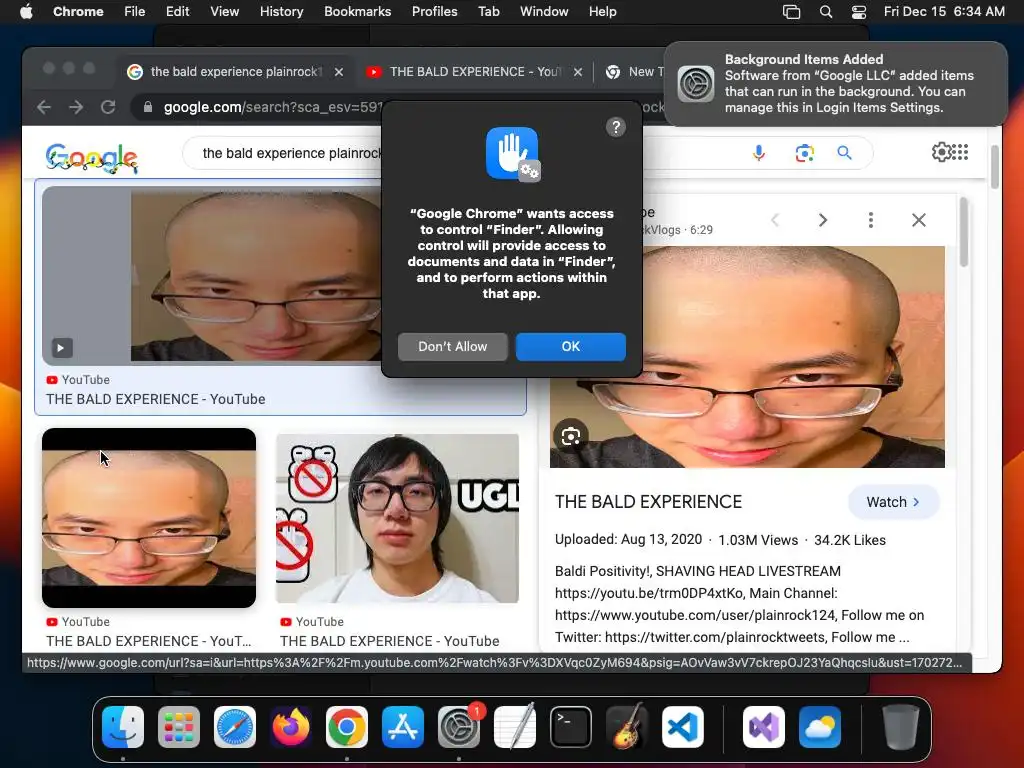1024x768 pixels.
Task: Open the Window menu
Action: (544, 12)
